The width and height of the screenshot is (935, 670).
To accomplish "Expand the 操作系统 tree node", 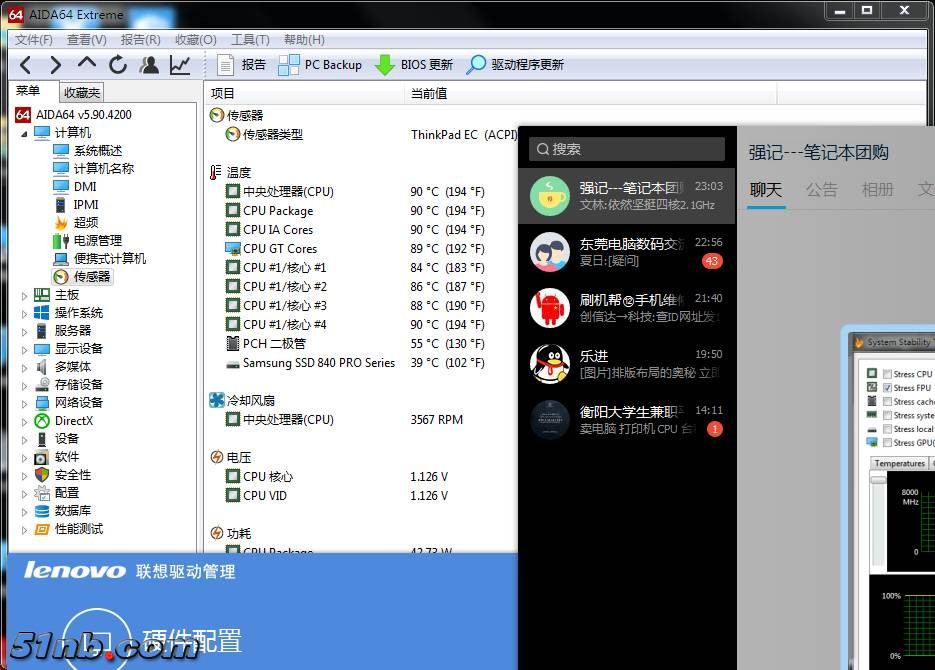I will pos(24,314).
